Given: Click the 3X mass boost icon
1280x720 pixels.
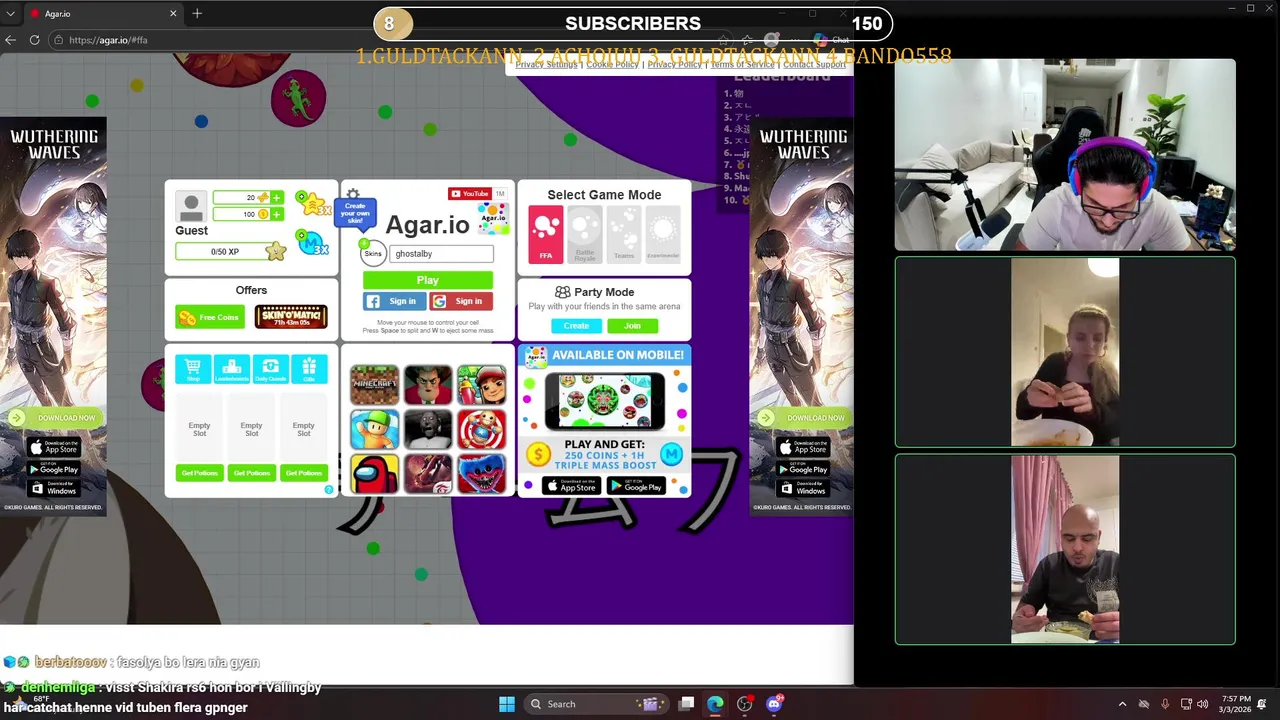Looking at the screenshot, I should (312, 242).
